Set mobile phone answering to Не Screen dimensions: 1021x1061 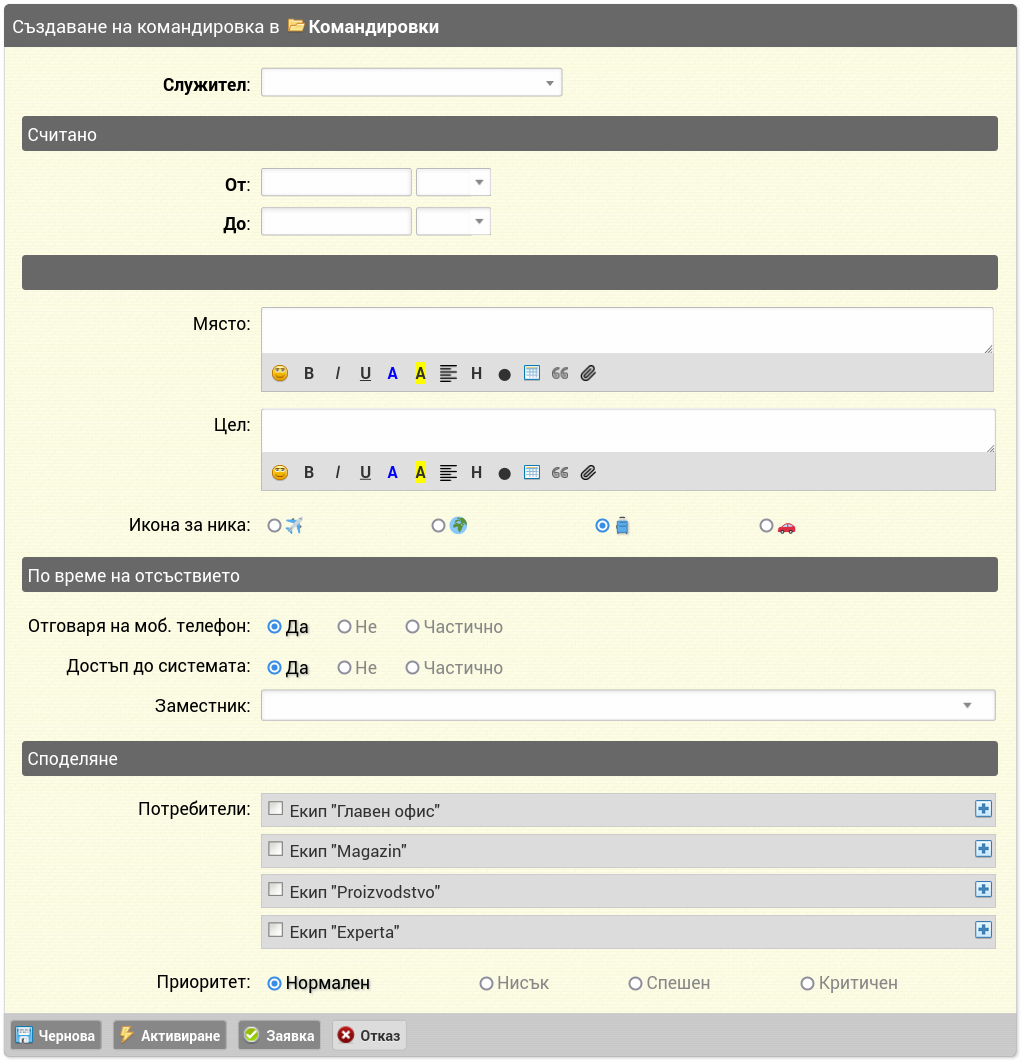(344, 627)
